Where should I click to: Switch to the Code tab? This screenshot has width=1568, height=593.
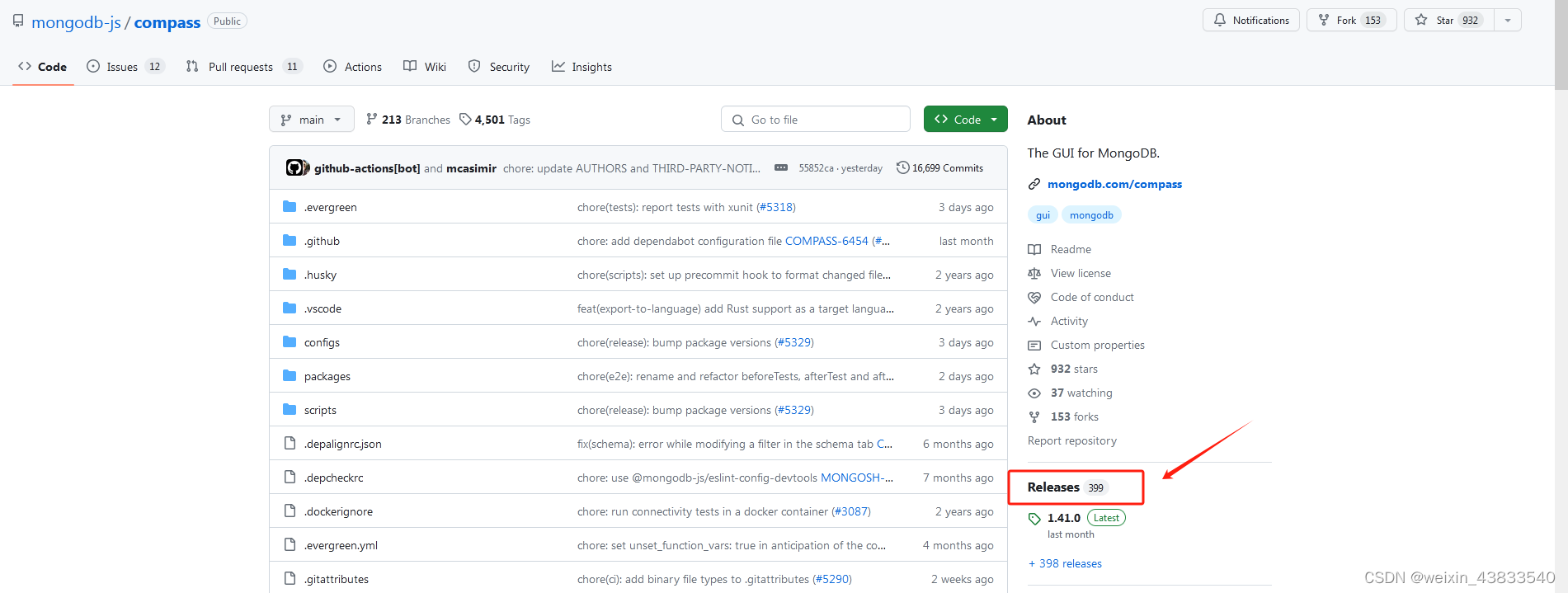43,67
